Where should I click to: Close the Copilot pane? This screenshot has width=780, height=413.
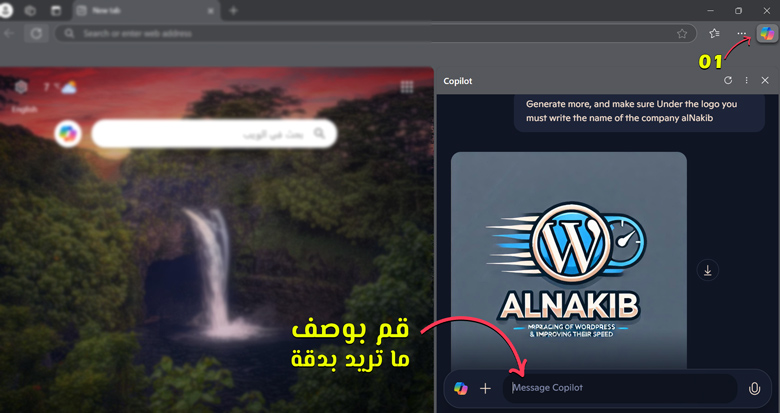click(765, 80)
